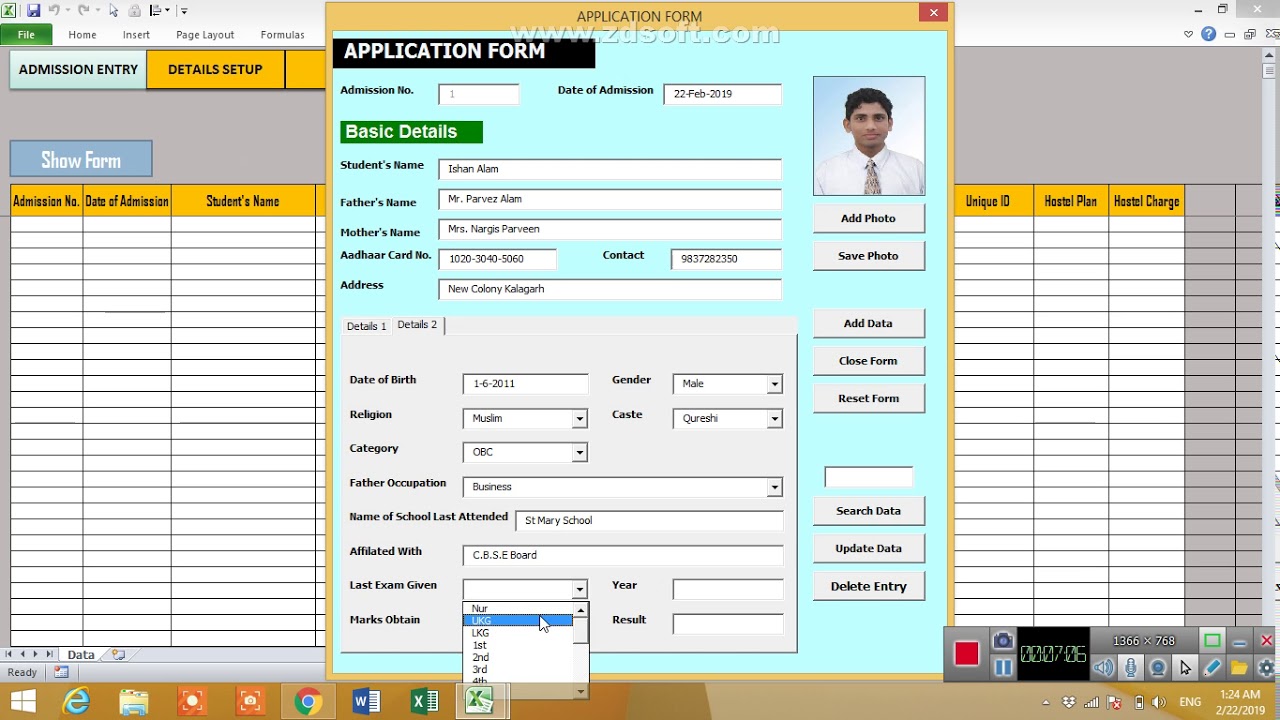Viewport: 1280px width, 720px height.
Task: Click the Show Form button on the sheet
Action: 81,160
